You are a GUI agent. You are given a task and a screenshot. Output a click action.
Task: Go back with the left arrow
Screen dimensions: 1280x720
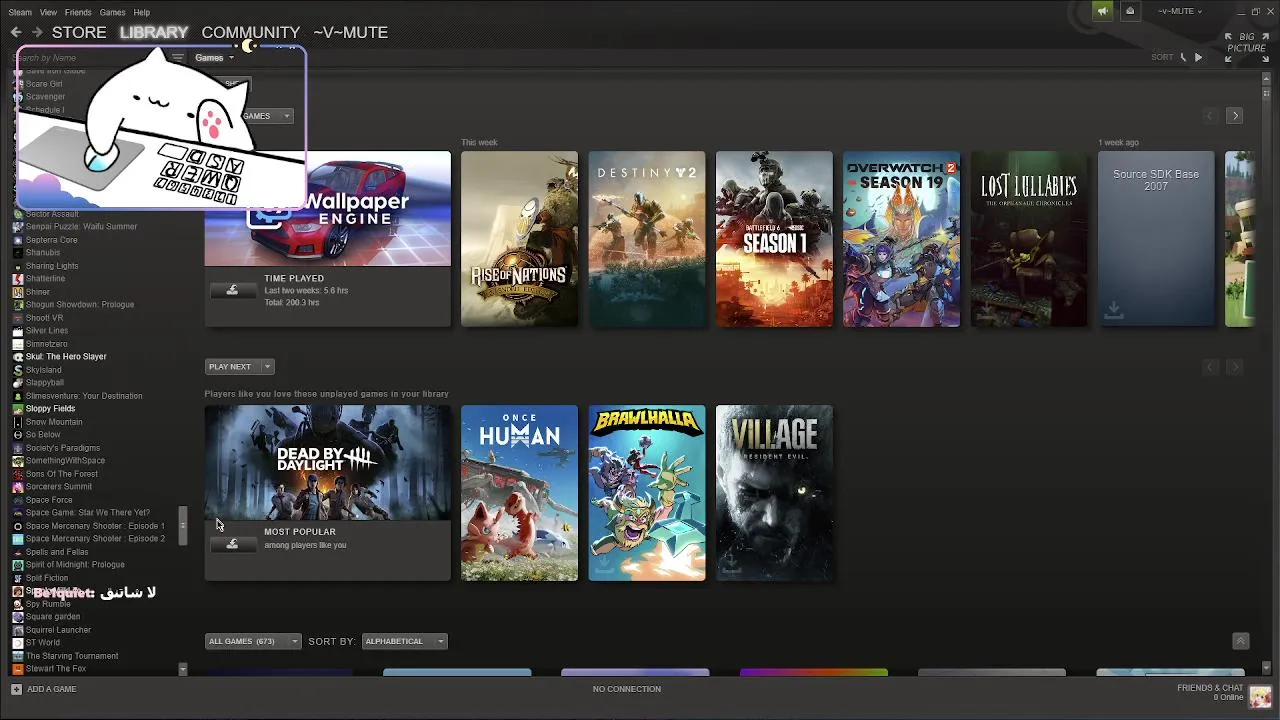coord(16,32)
